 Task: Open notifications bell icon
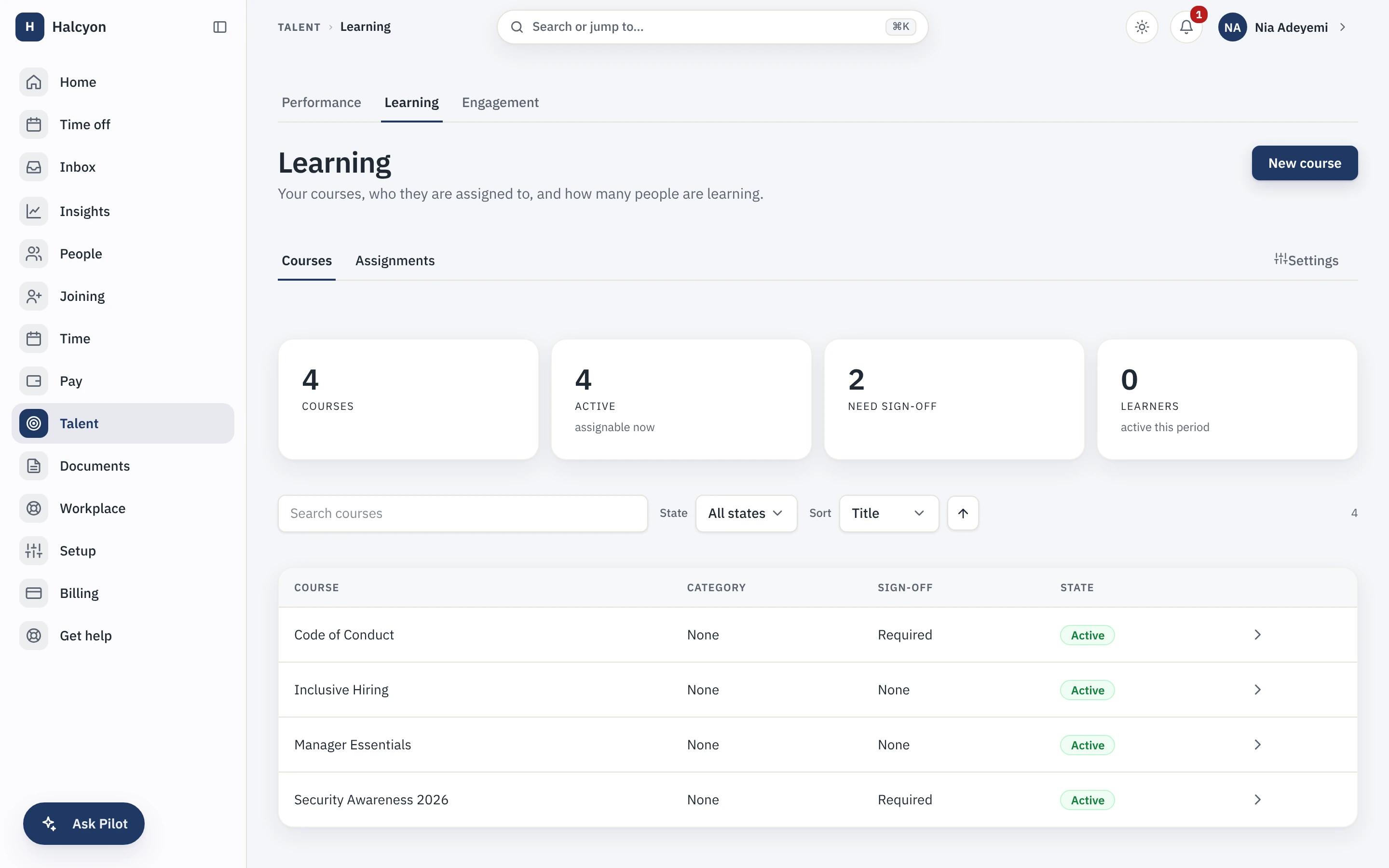(x=1186, y=27)
